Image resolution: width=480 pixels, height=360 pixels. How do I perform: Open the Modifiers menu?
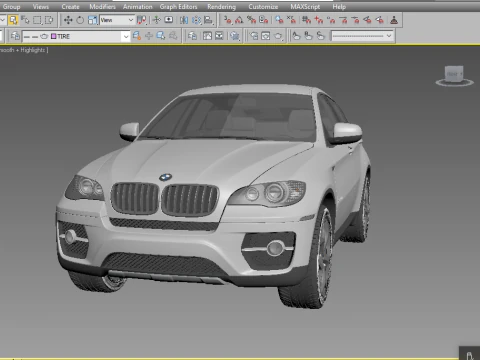102,7
